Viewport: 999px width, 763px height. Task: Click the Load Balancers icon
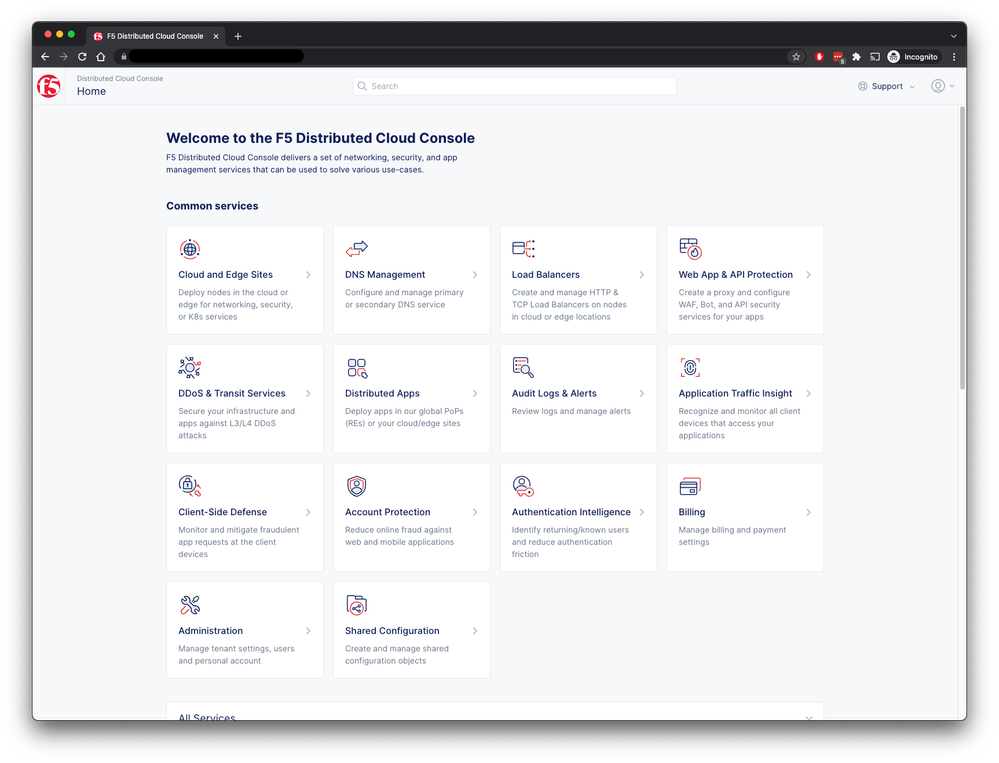pyautogui.click(x=523, y=249)
